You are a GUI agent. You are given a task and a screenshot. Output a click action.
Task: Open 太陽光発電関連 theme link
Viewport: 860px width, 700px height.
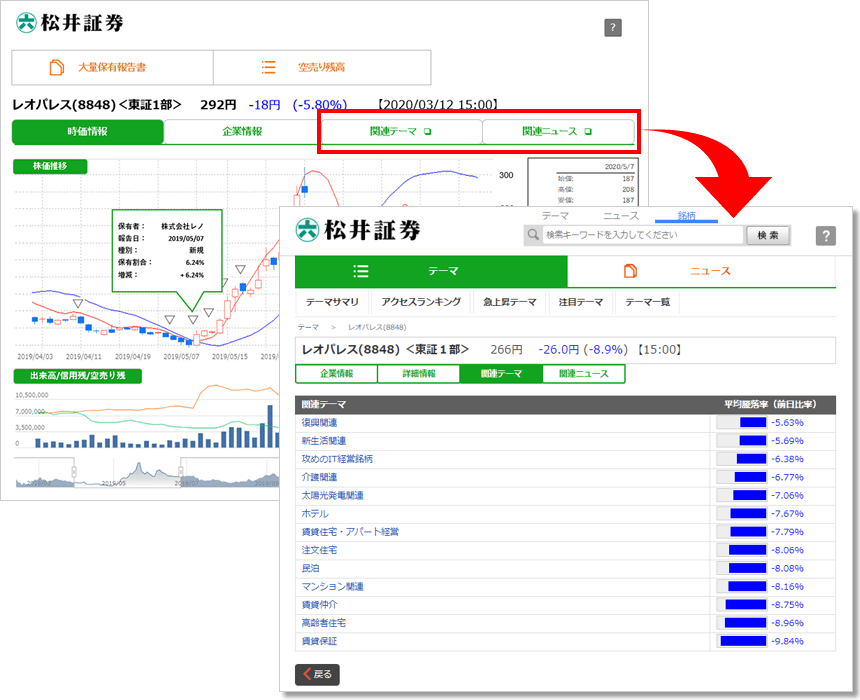332,495
